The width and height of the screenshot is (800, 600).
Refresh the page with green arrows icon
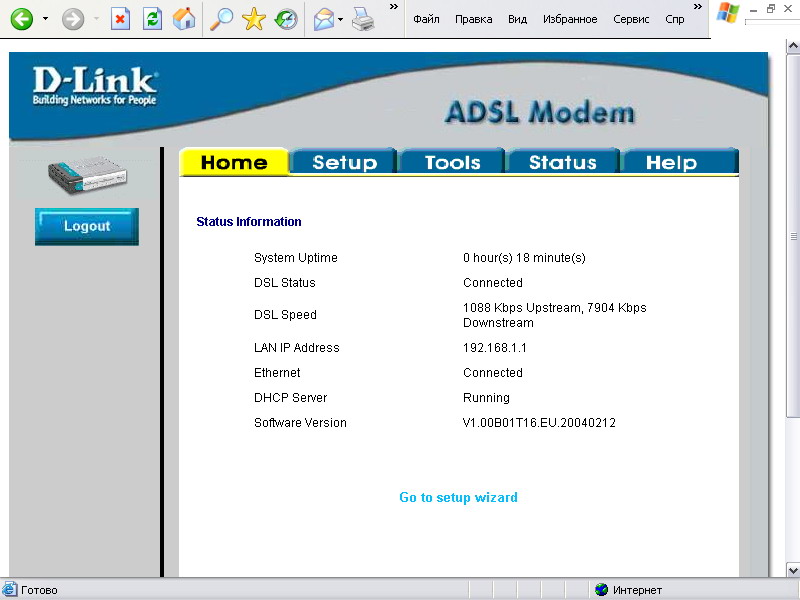[x=152, y=19]
